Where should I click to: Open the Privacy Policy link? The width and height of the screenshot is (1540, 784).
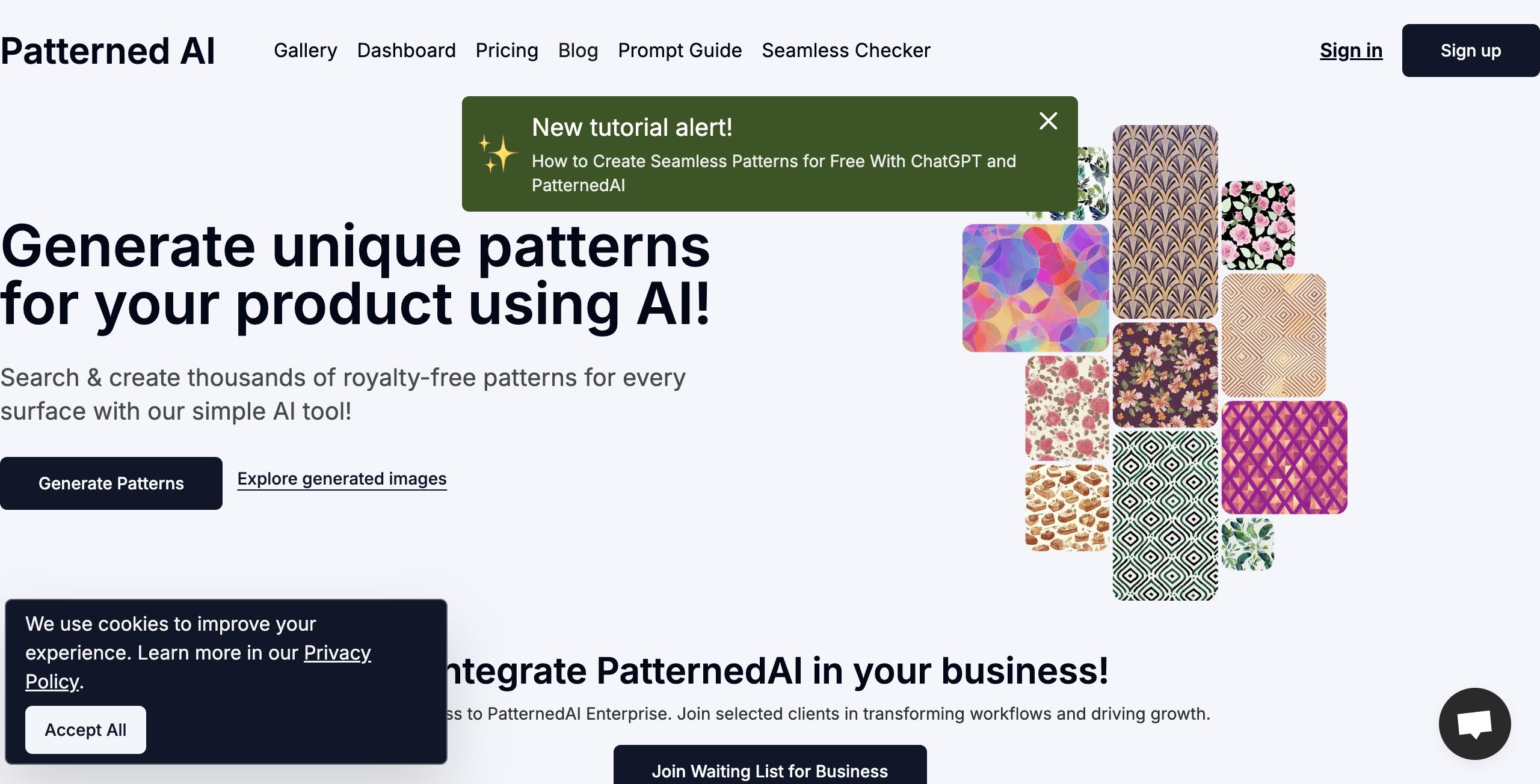click(x=337, y=653)
